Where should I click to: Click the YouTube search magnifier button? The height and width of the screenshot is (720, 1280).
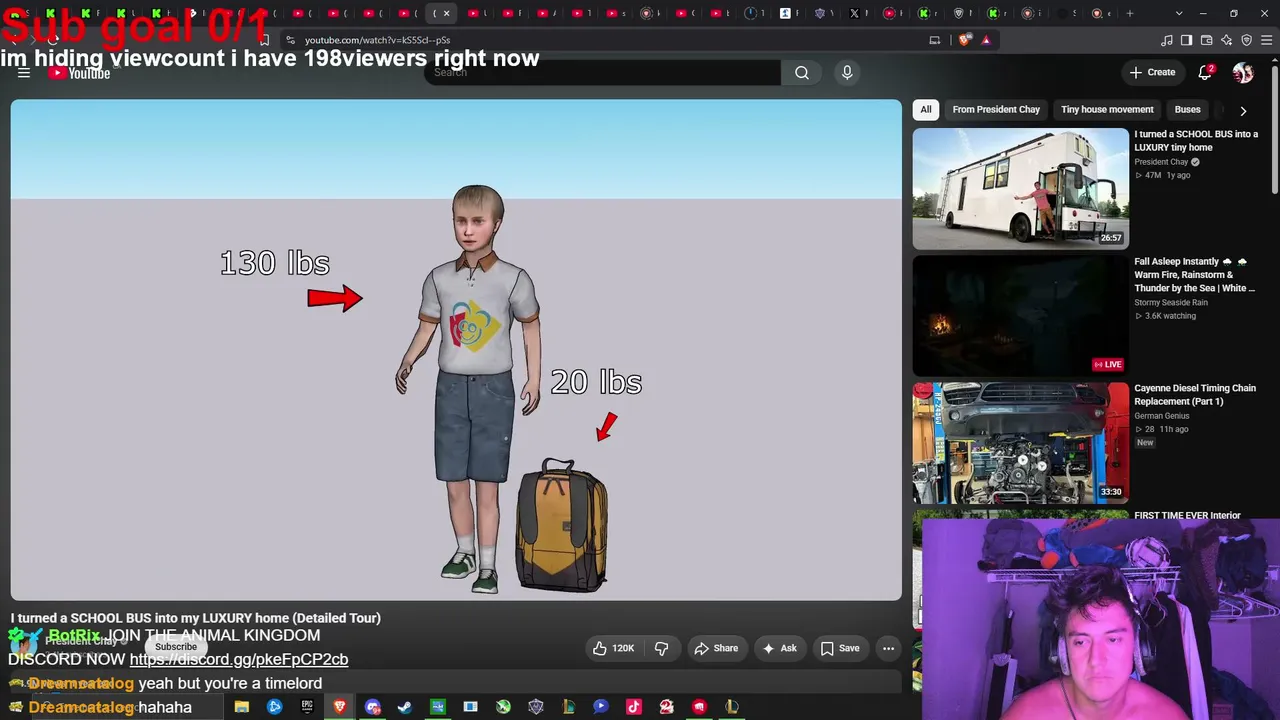pyautogui.click(x=802, y=72)
